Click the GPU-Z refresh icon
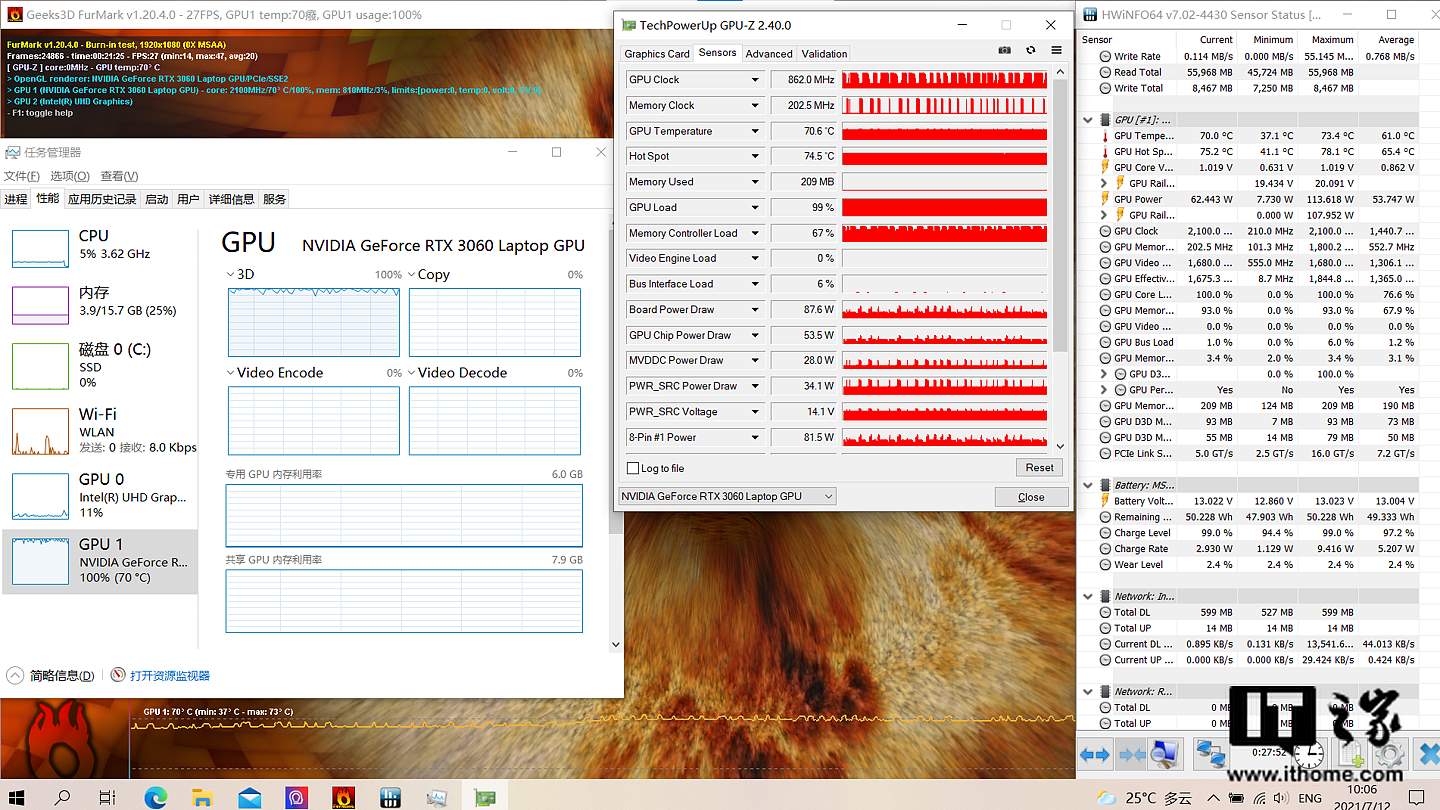 pos(1030,50)
